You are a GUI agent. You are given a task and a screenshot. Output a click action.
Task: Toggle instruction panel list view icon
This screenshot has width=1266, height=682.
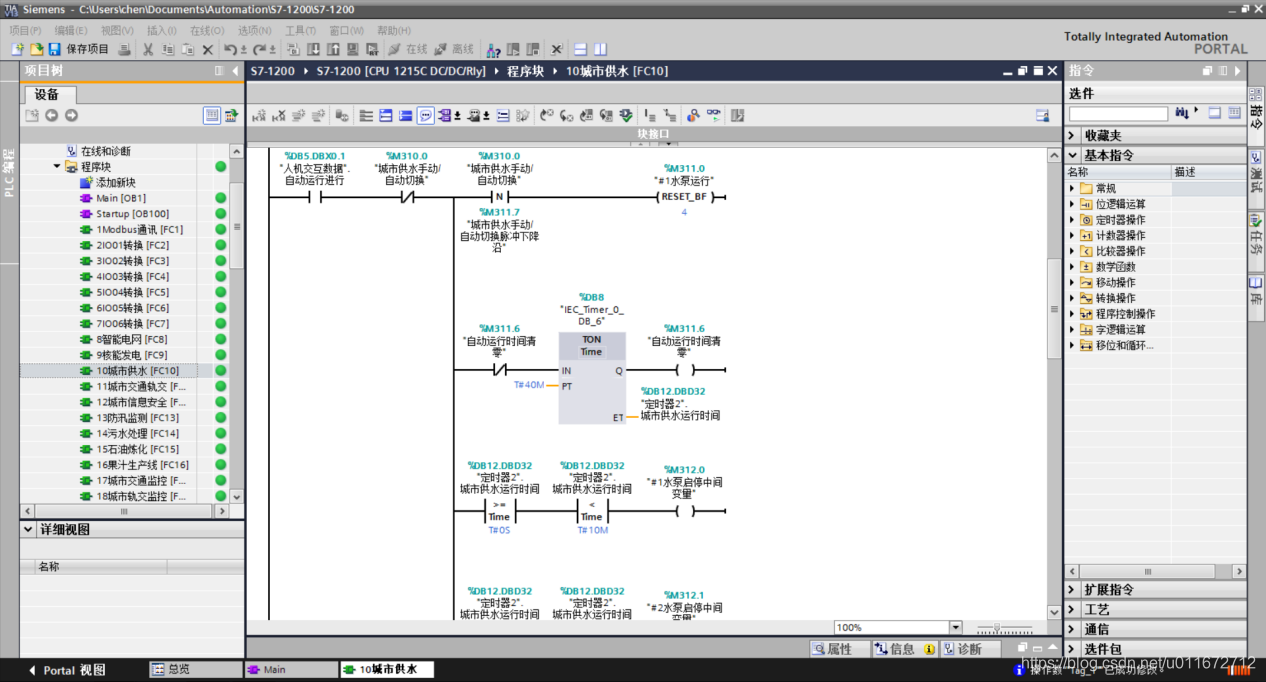1214,113
